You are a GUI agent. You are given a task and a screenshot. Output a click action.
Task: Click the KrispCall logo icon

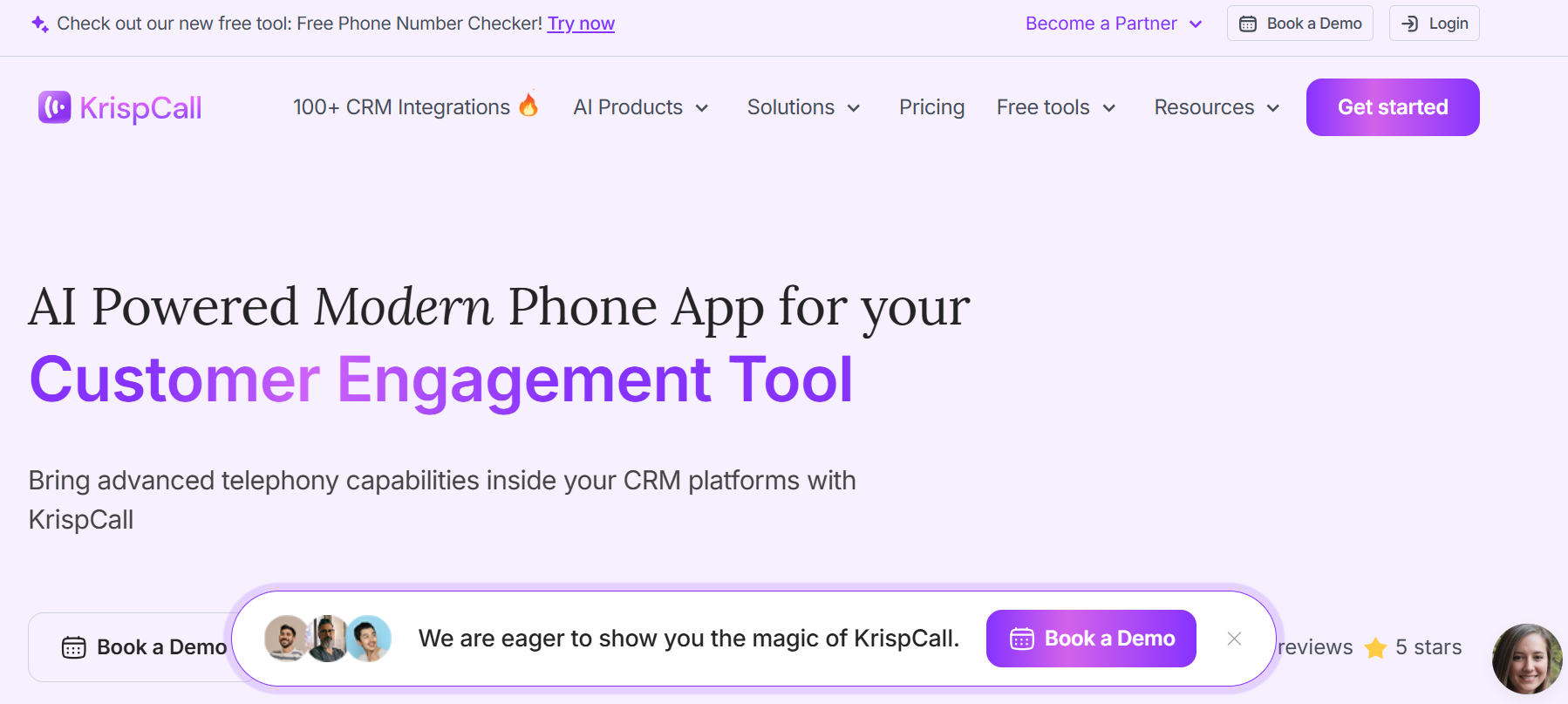pyautogui.click(x=54, y=107)
